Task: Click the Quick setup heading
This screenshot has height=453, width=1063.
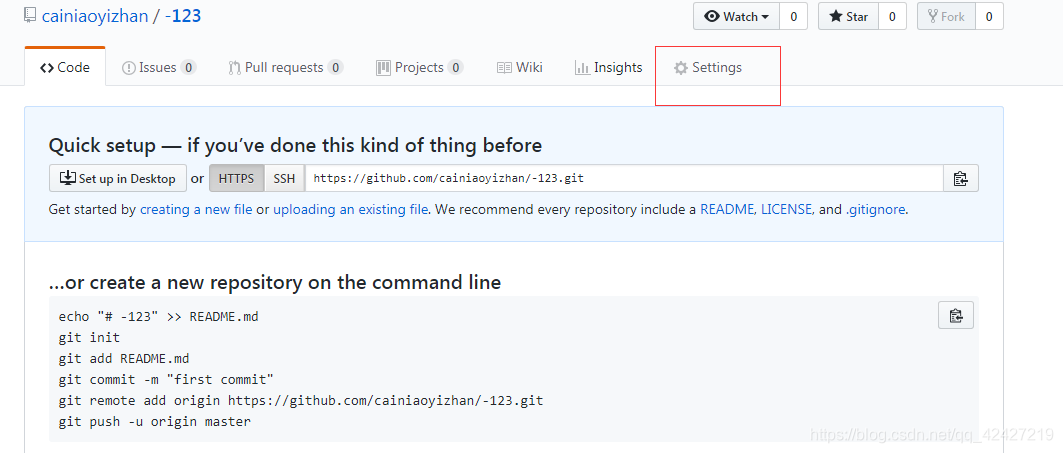Action: (x=295, y=145)
